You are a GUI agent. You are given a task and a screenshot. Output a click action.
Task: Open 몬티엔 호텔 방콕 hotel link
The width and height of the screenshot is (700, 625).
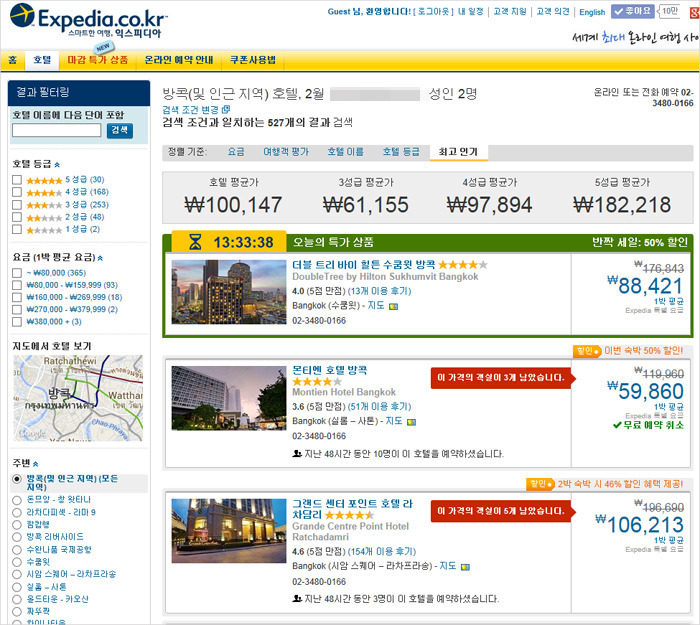[329, 370]
